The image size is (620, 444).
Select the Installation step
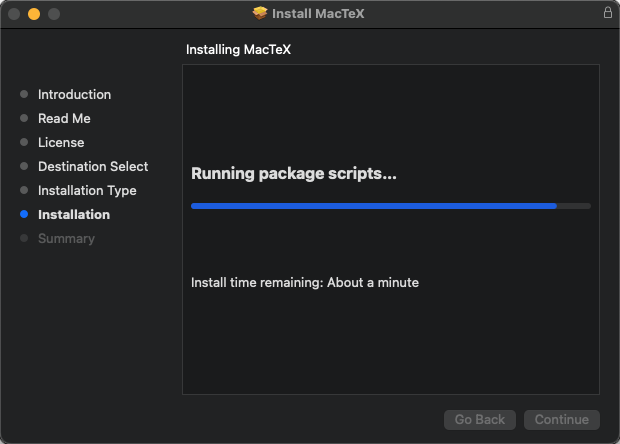tap(74, 215)
